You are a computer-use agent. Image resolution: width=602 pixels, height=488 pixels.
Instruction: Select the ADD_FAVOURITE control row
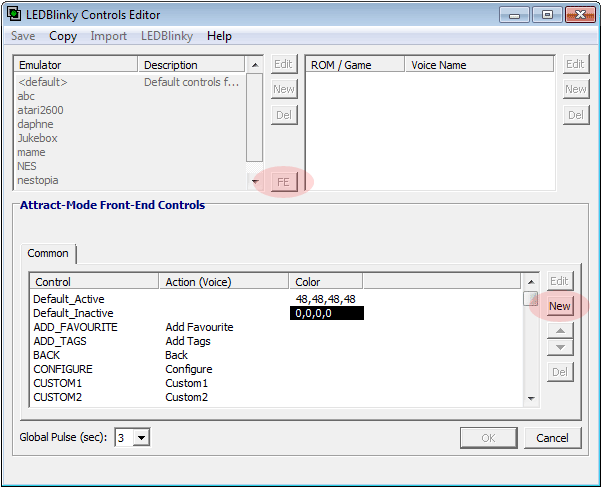276,327
